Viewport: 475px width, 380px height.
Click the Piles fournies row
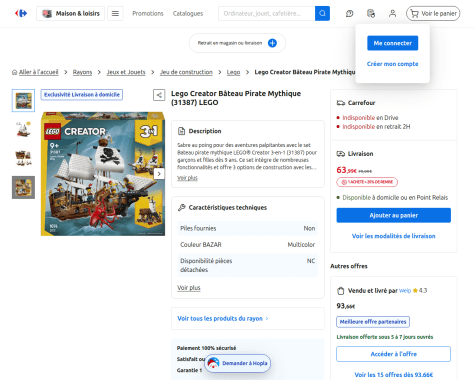coord(248,228)
